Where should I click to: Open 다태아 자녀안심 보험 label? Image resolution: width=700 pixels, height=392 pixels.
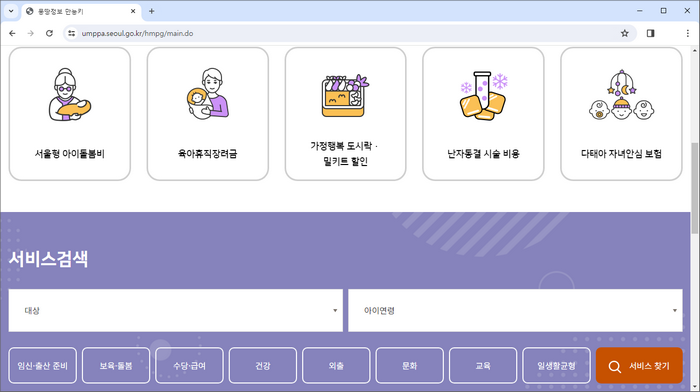pos(621,154)
